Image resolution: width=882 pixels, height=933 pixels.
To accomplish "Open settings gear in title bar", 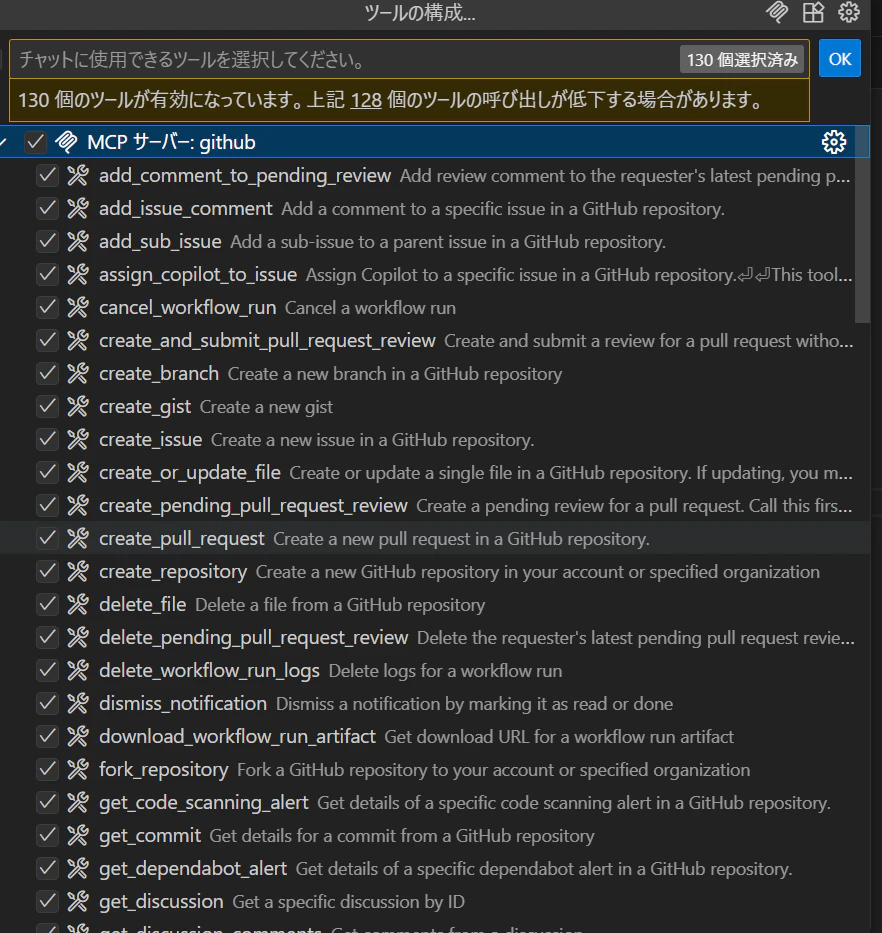I will point(849,12).
